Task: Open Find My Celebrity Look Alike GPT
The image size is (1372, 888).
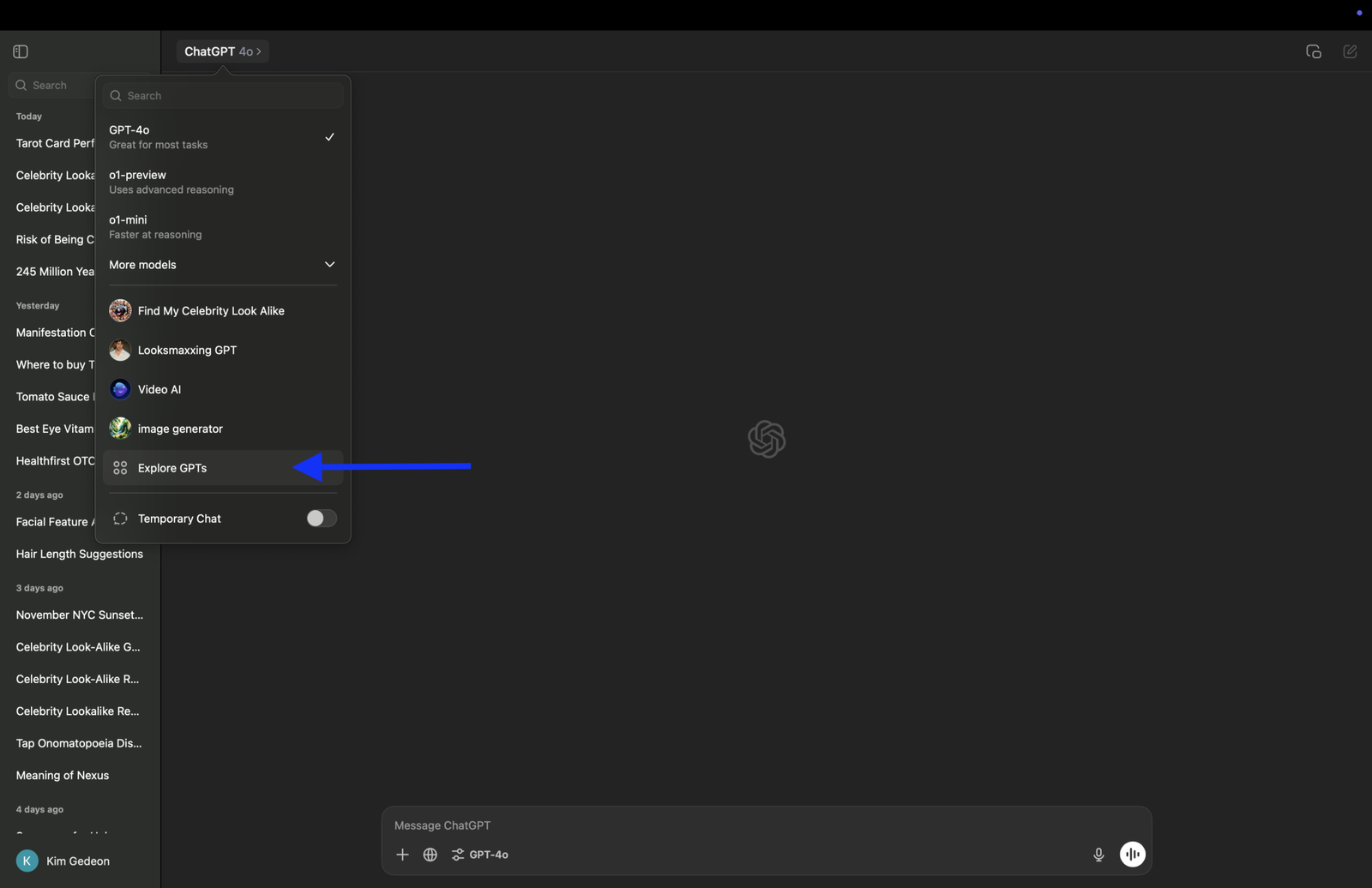Action: pos(223,310)
